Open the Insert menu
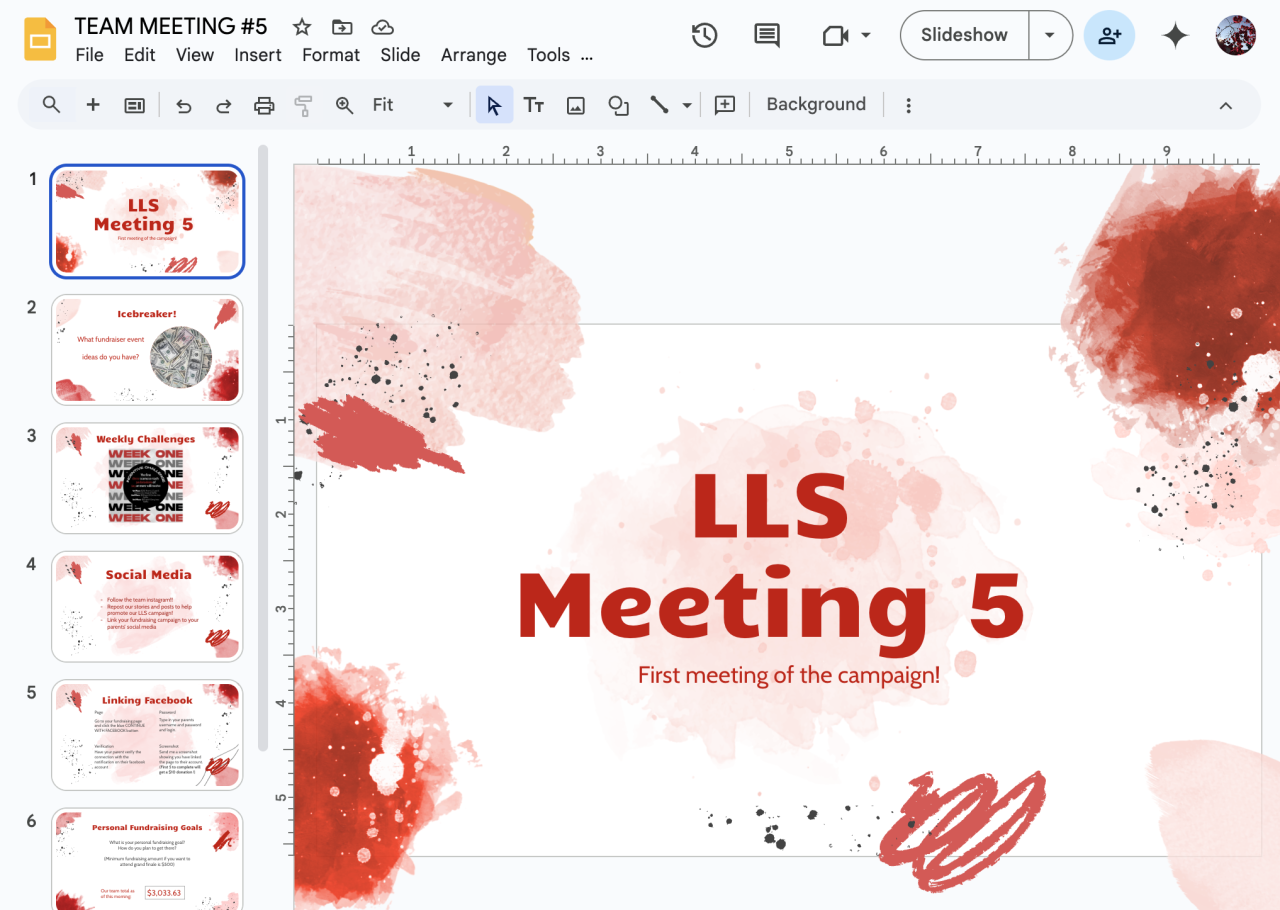 pos(258,55)
